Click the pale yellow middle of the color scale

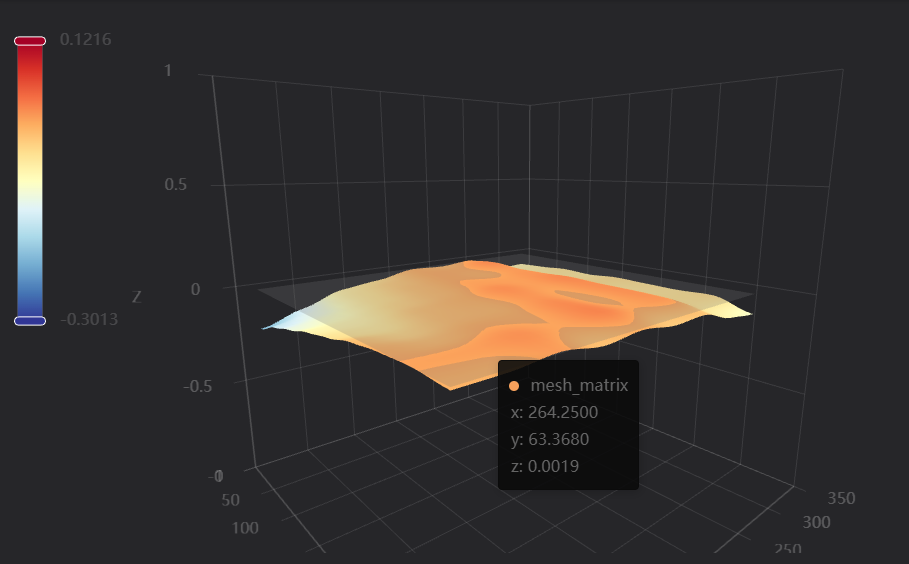coord(30,180)
